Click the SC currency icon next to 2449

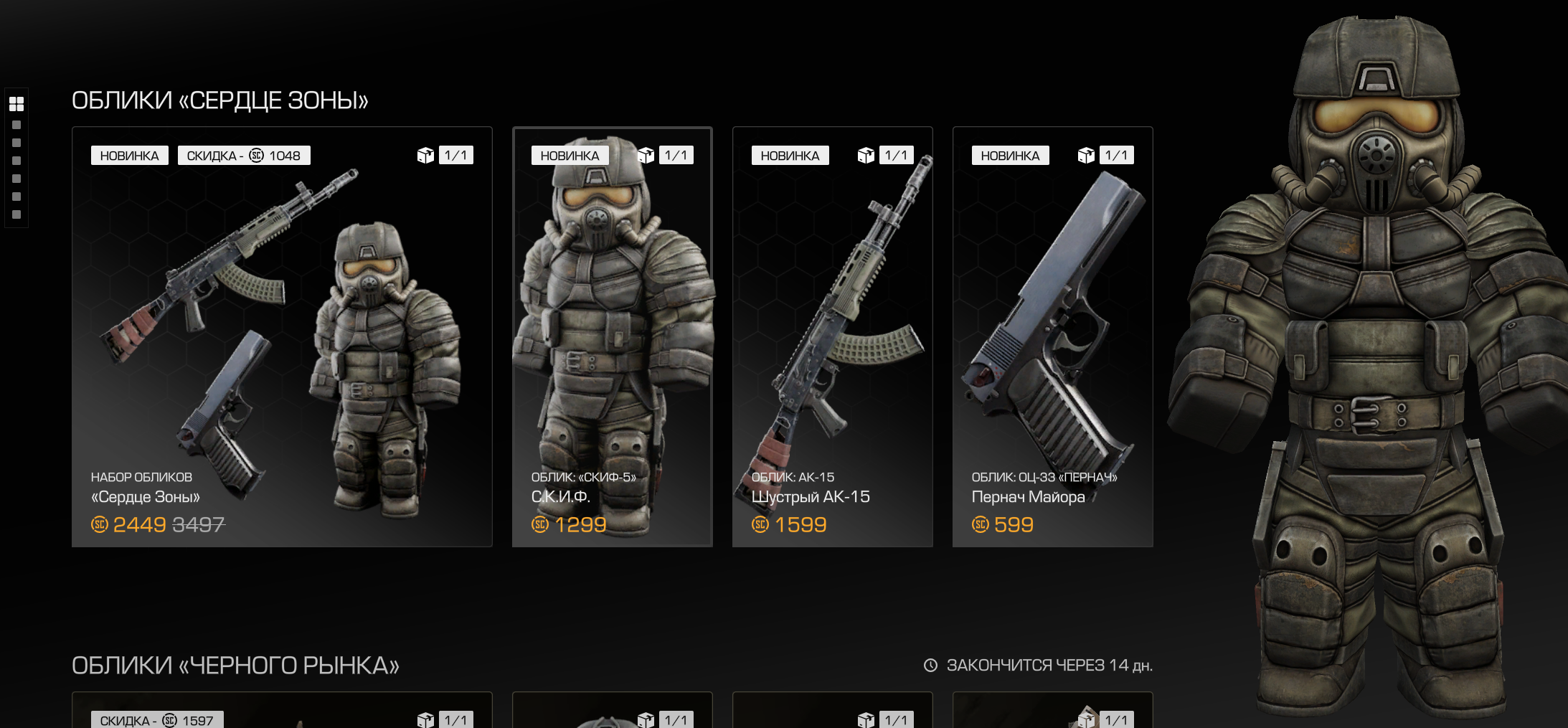(100, 525)
